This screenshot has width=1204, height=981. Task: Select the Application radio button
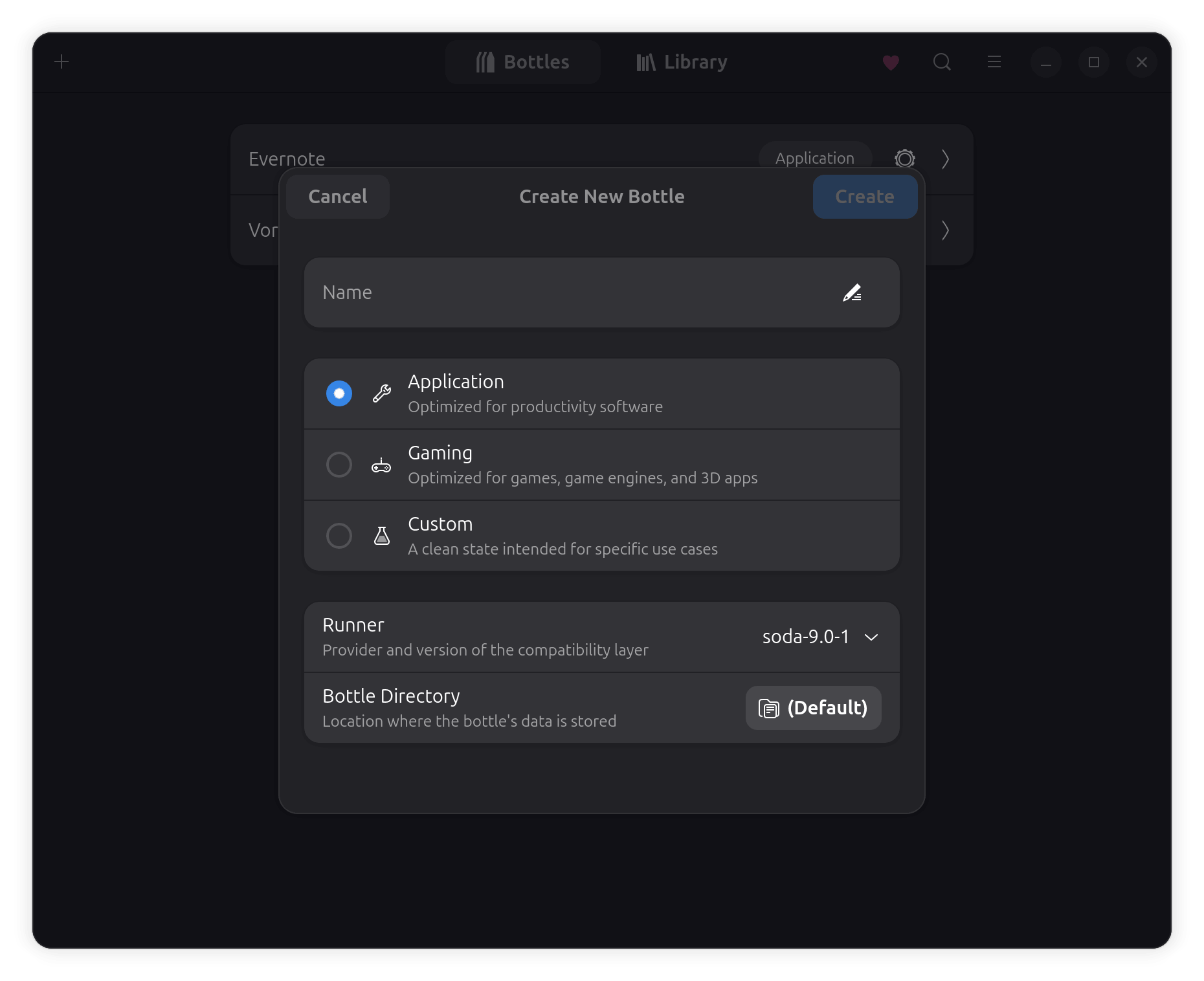click(x=339, y=393)
